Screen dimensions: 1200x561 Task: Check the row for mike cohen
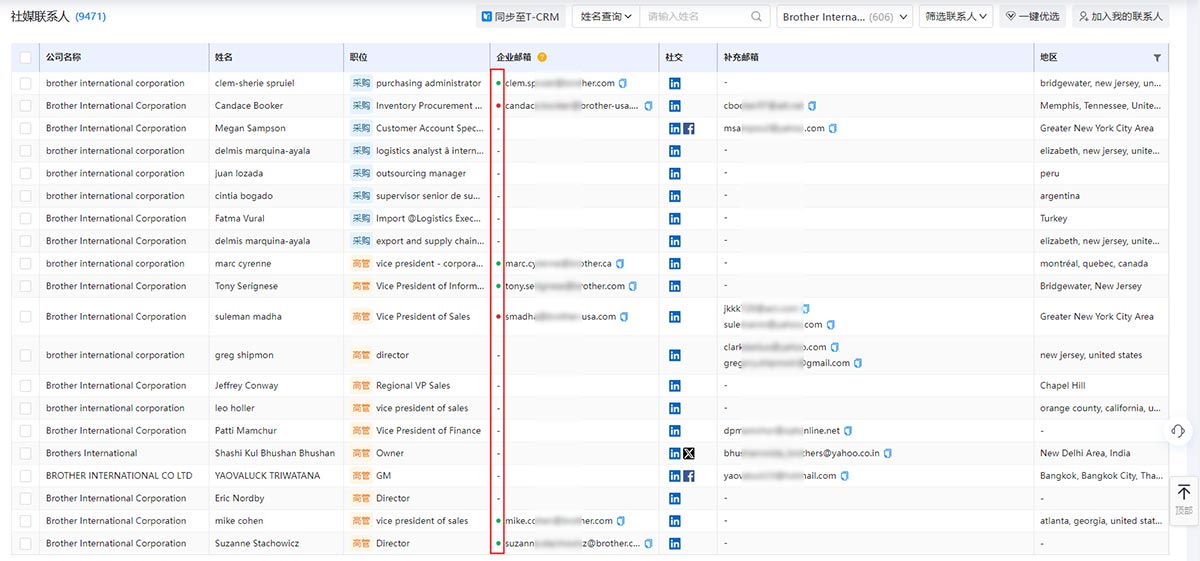tap(25, 521)
